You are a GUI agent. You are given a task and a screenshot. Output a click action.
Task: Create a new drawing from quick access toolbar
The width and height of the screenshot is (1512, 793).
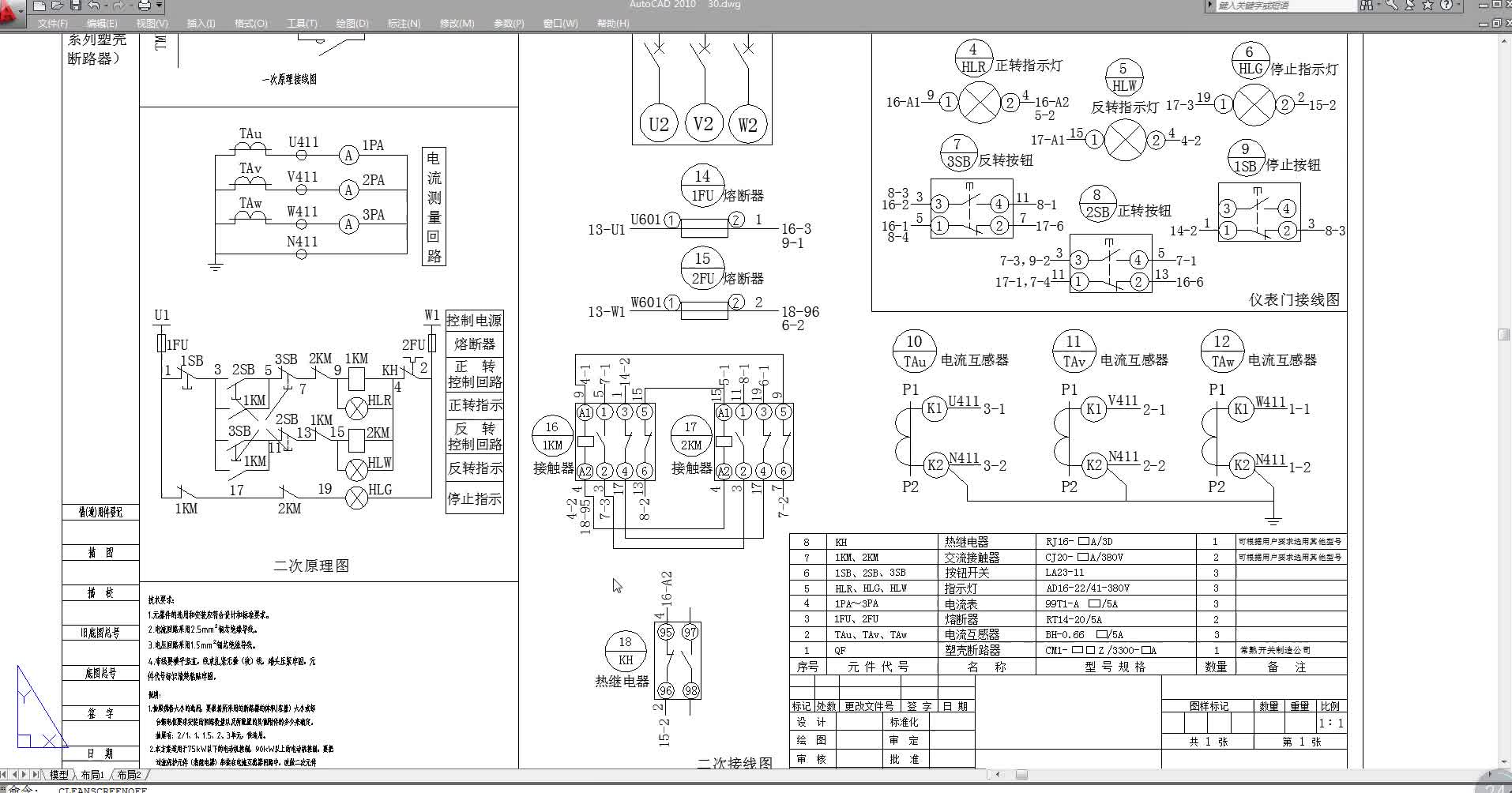[39, 6]
